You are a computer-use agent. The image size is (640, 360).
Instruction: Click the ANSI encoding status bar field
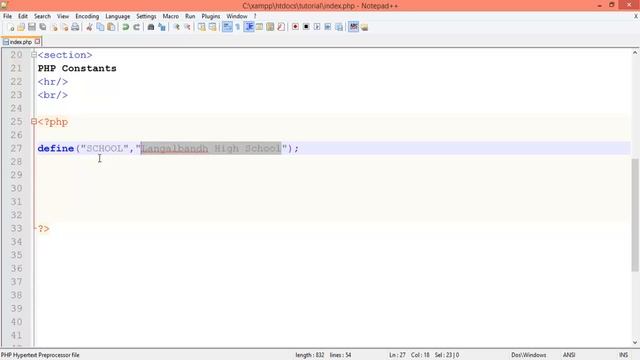pyautogui.click(x=569, y=355)
